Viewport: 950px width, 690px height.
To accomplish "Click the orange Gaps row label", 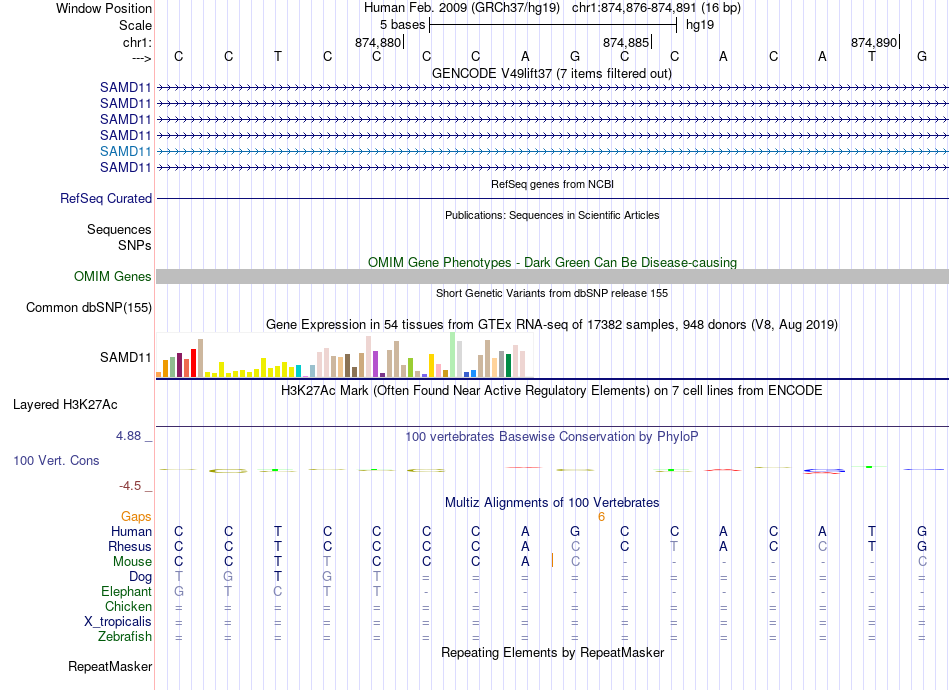I will [136, 516].
